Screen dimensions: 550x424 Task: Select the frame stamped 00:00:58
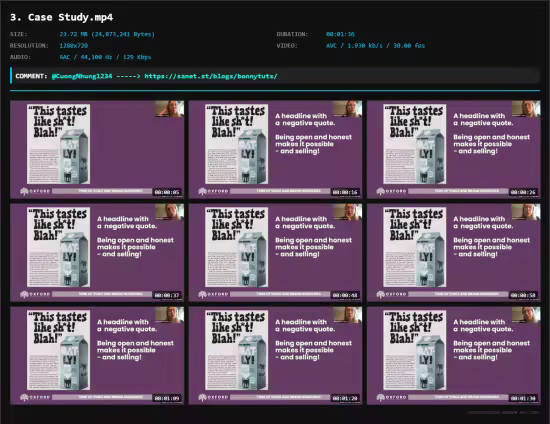[x=454, y=253]
